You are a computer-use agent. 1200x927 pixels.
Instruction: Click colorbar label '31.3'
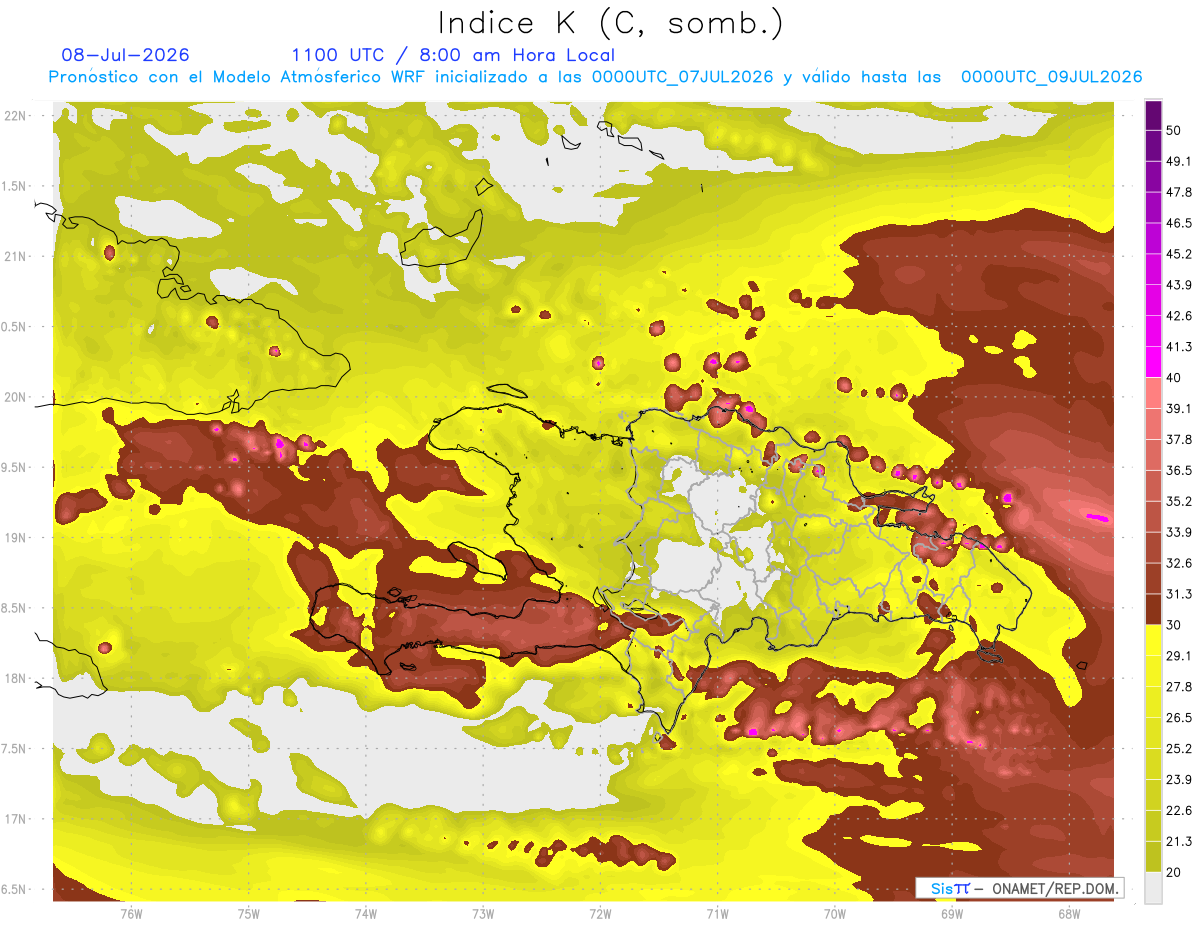pyautogui.click(x=1178, y=594)
